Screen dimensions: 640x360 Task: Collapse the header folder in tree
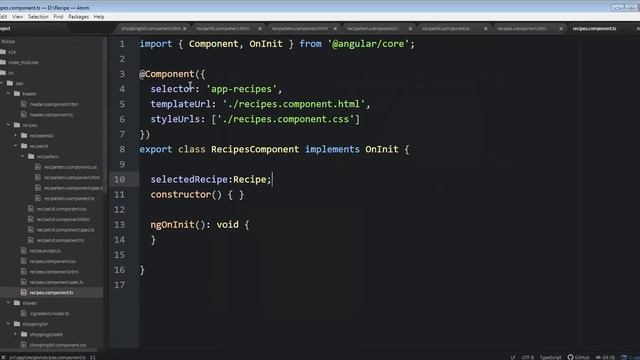click(9, 93)
